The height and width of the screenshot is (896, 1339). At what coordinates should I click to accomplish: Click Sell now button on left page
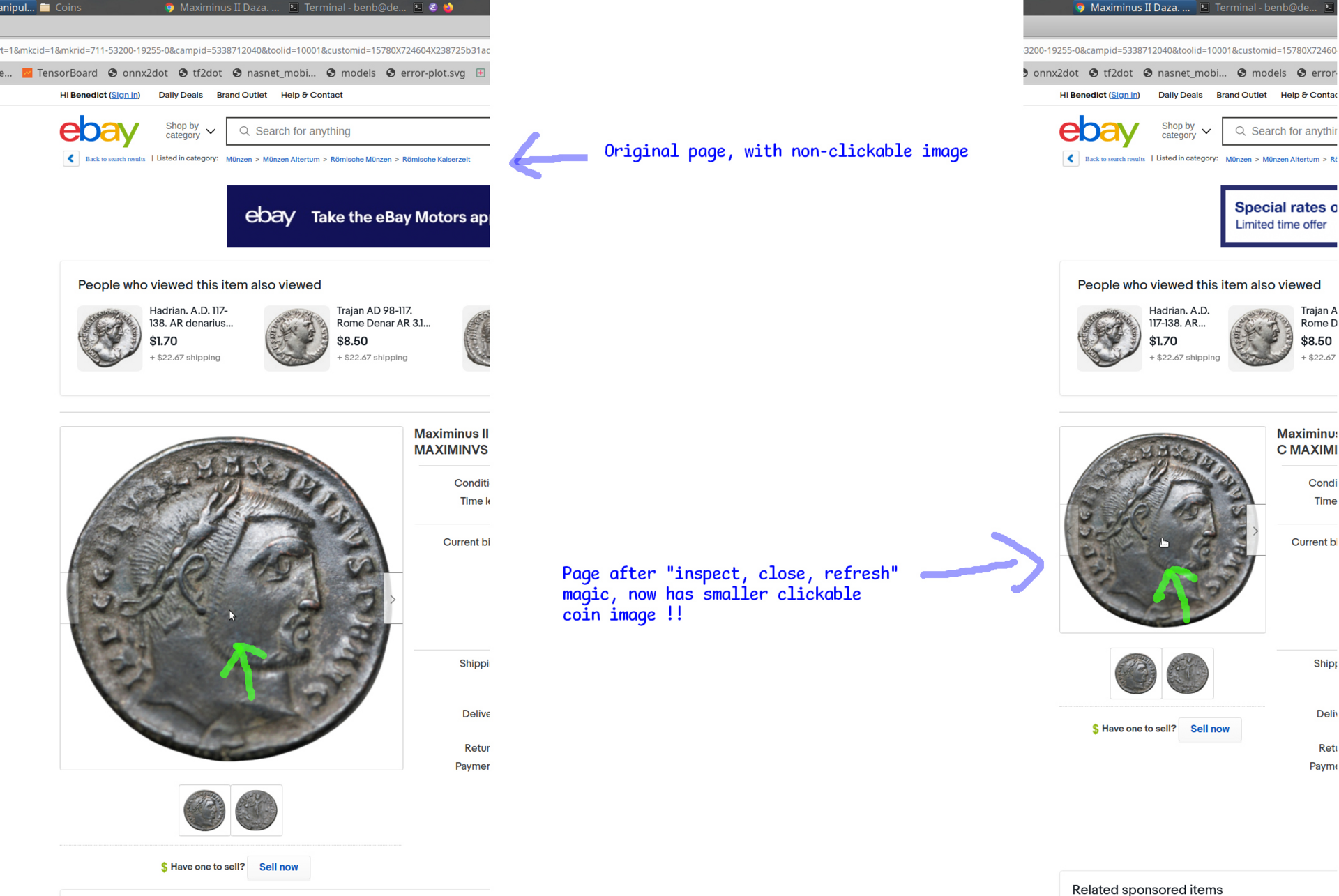point(278,867)
